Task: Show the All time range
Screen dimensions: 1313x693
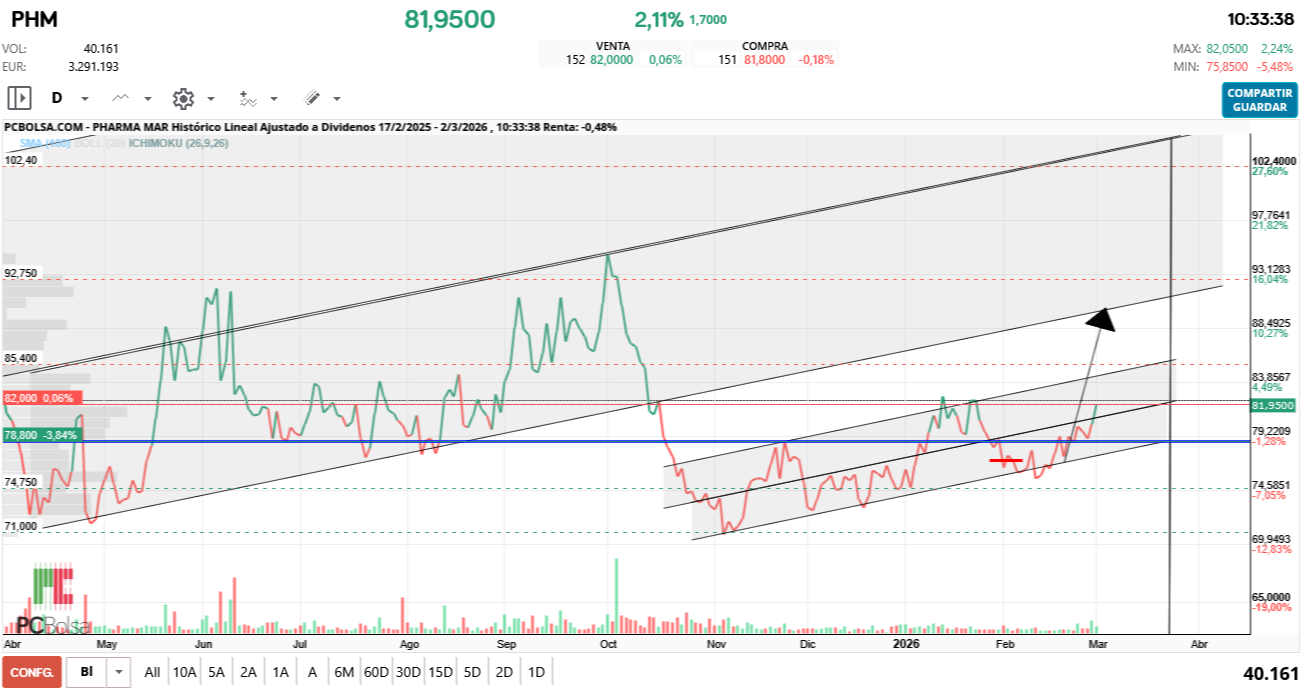Action: click(x=152, y=672)
